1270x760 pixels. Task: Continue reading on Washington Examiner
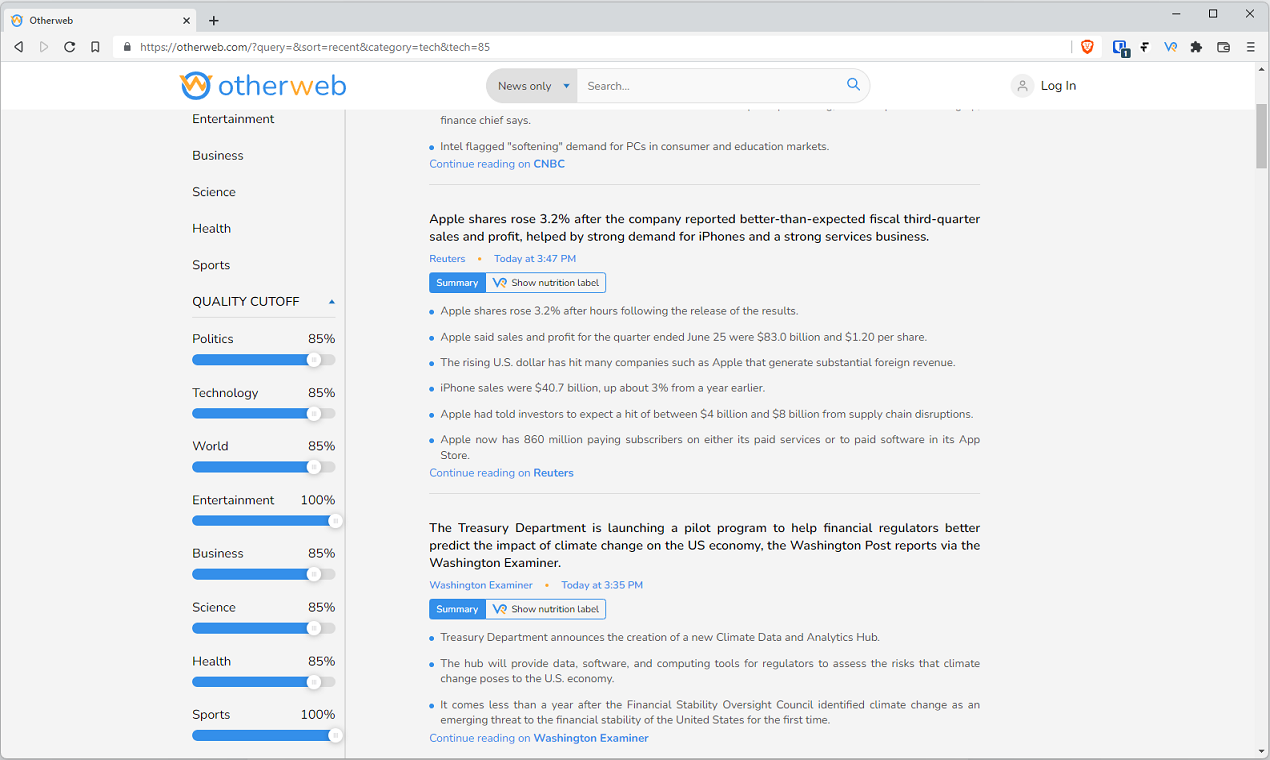click(539, 738)
